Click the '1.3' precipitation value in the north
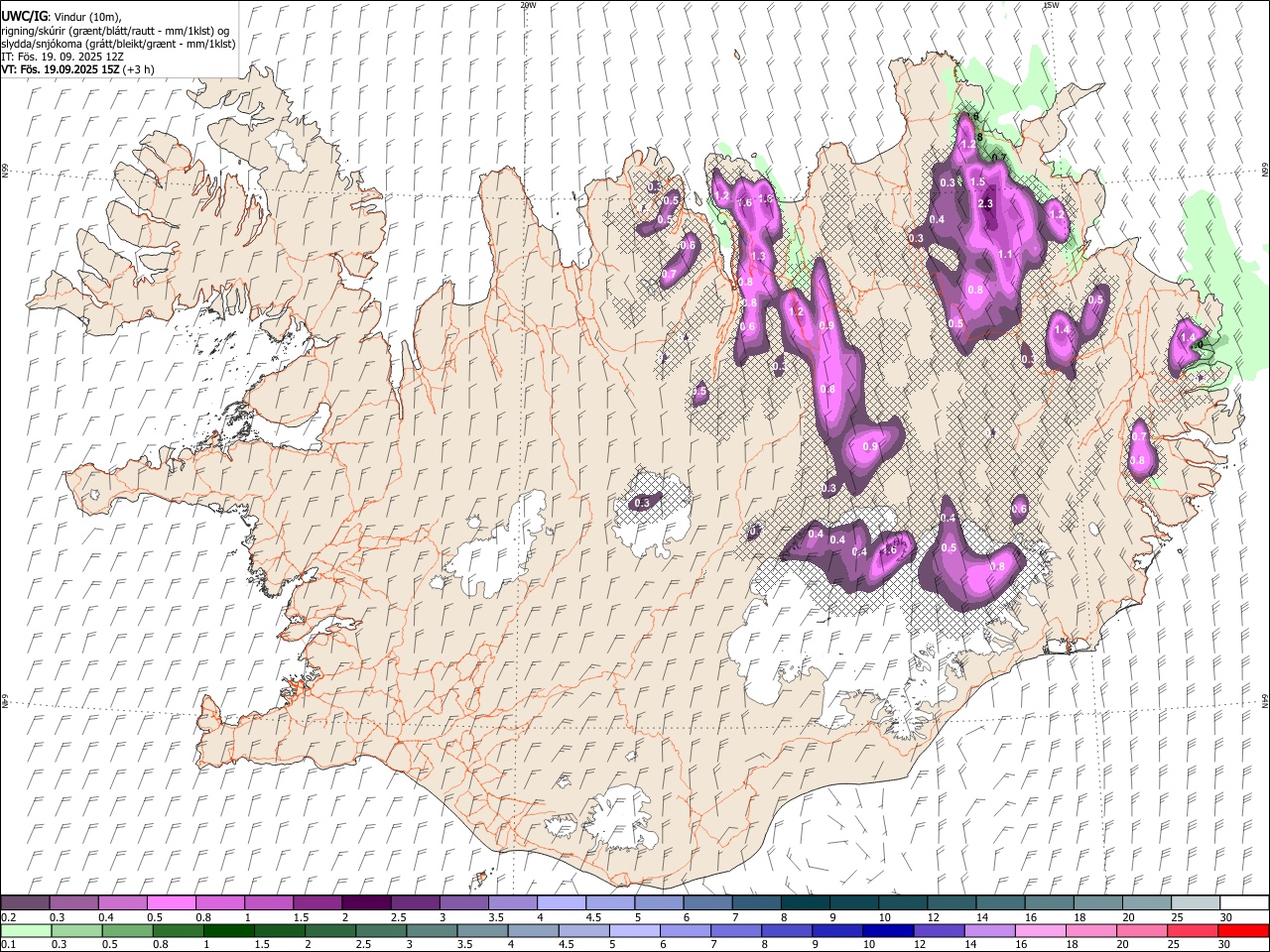Image resolution: width=1270 pixels, height=952 pixels. tap(759, 256)
